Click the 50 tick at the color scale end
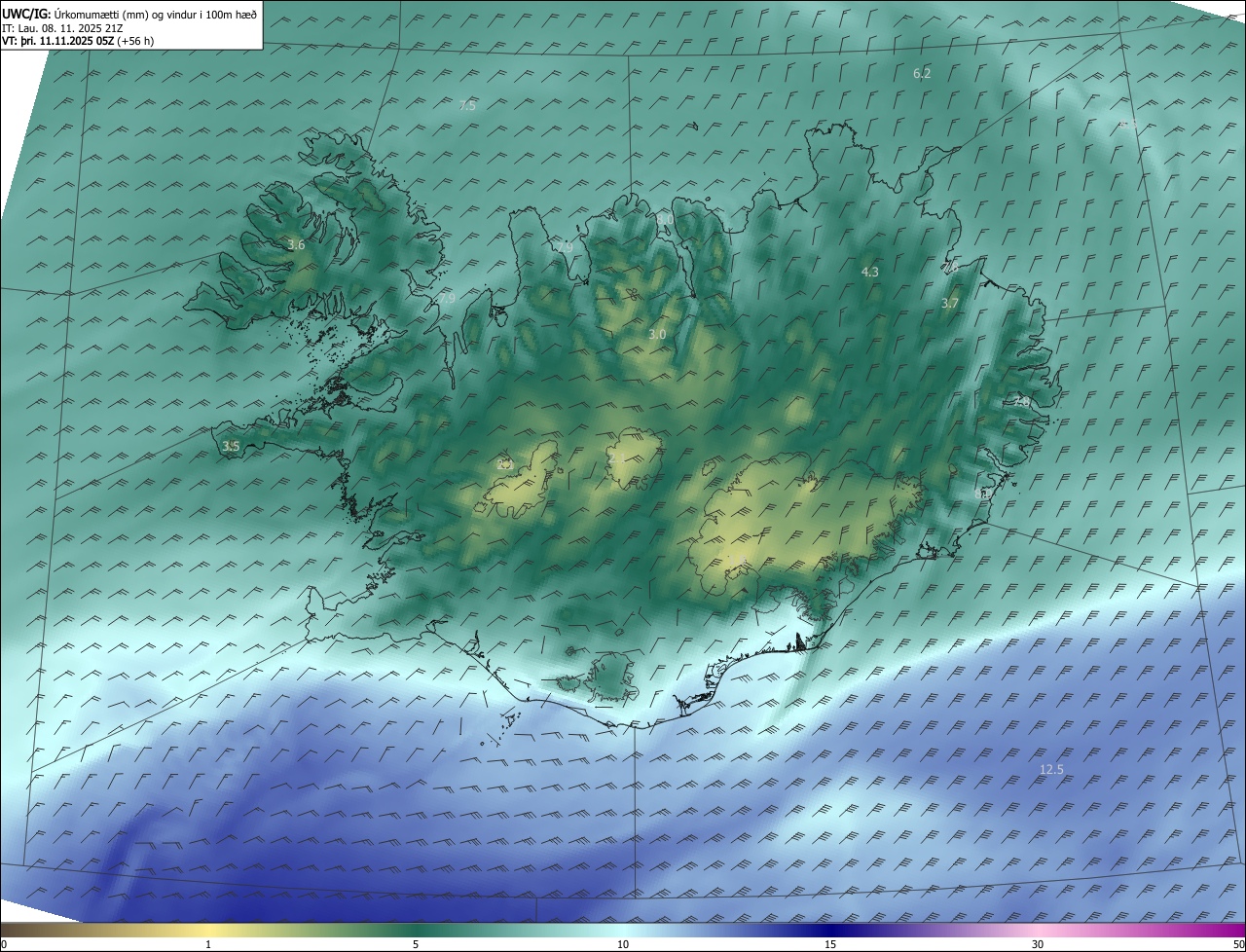Viewport: 1246px width, 952px height. (1238, 945)
